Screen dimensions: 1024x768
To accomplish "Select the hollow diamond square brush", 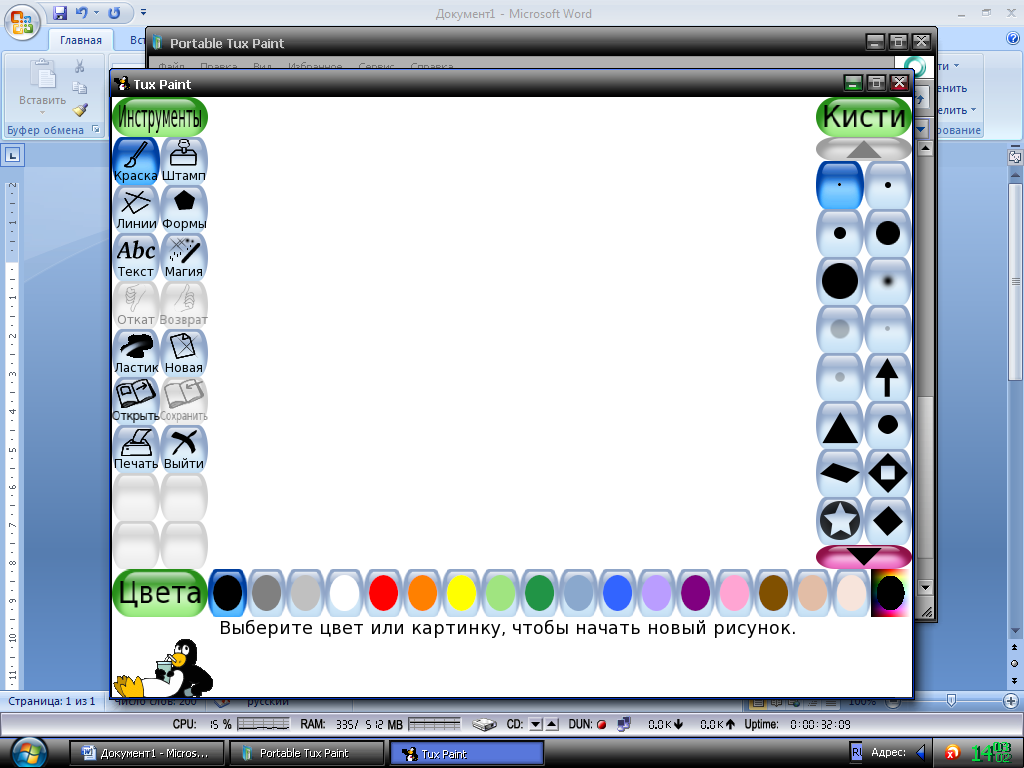I will coord(888,473).
